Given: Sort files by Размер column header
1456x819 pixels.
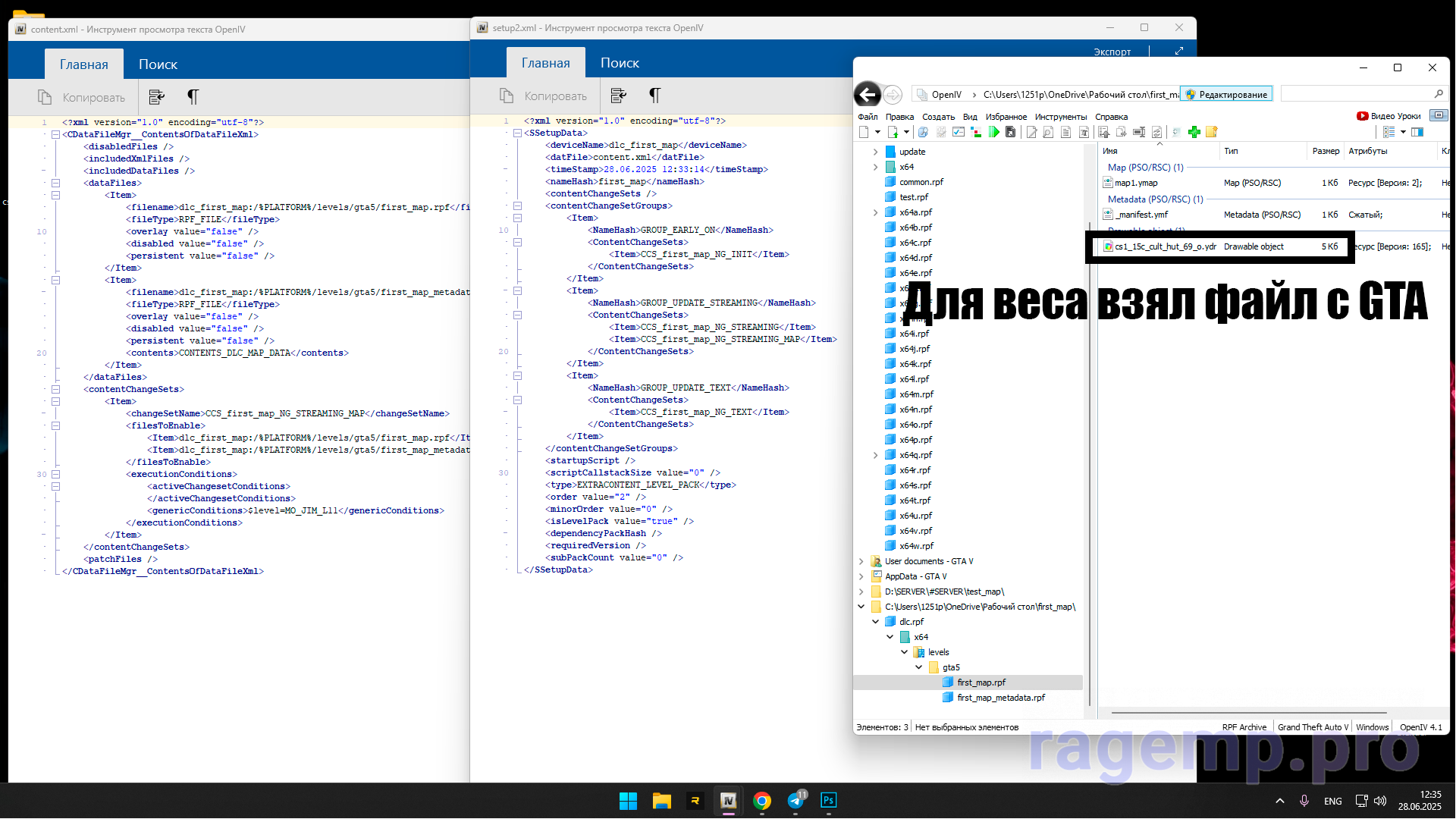Looking at the screenshot, I should click(x=1326, y=151).
